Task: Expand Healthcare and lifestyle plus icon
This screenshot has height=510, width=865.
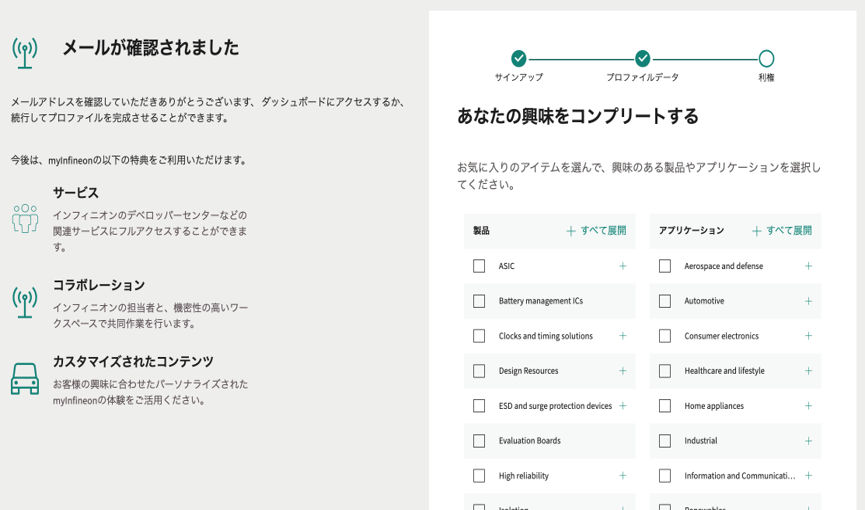Action: point(808,371)
